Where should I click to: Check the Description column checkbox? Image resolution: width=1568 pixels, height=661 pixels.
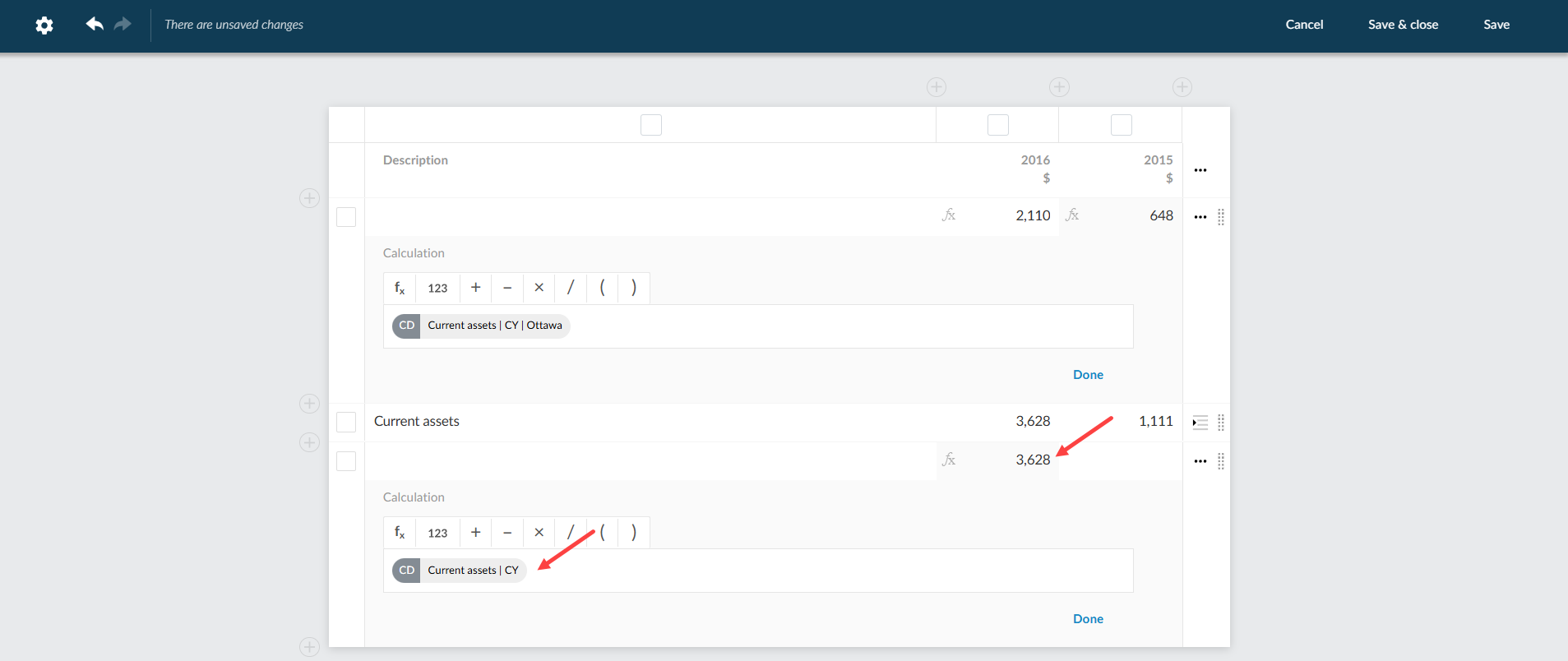pyautogui.click(x=650, y=125)
